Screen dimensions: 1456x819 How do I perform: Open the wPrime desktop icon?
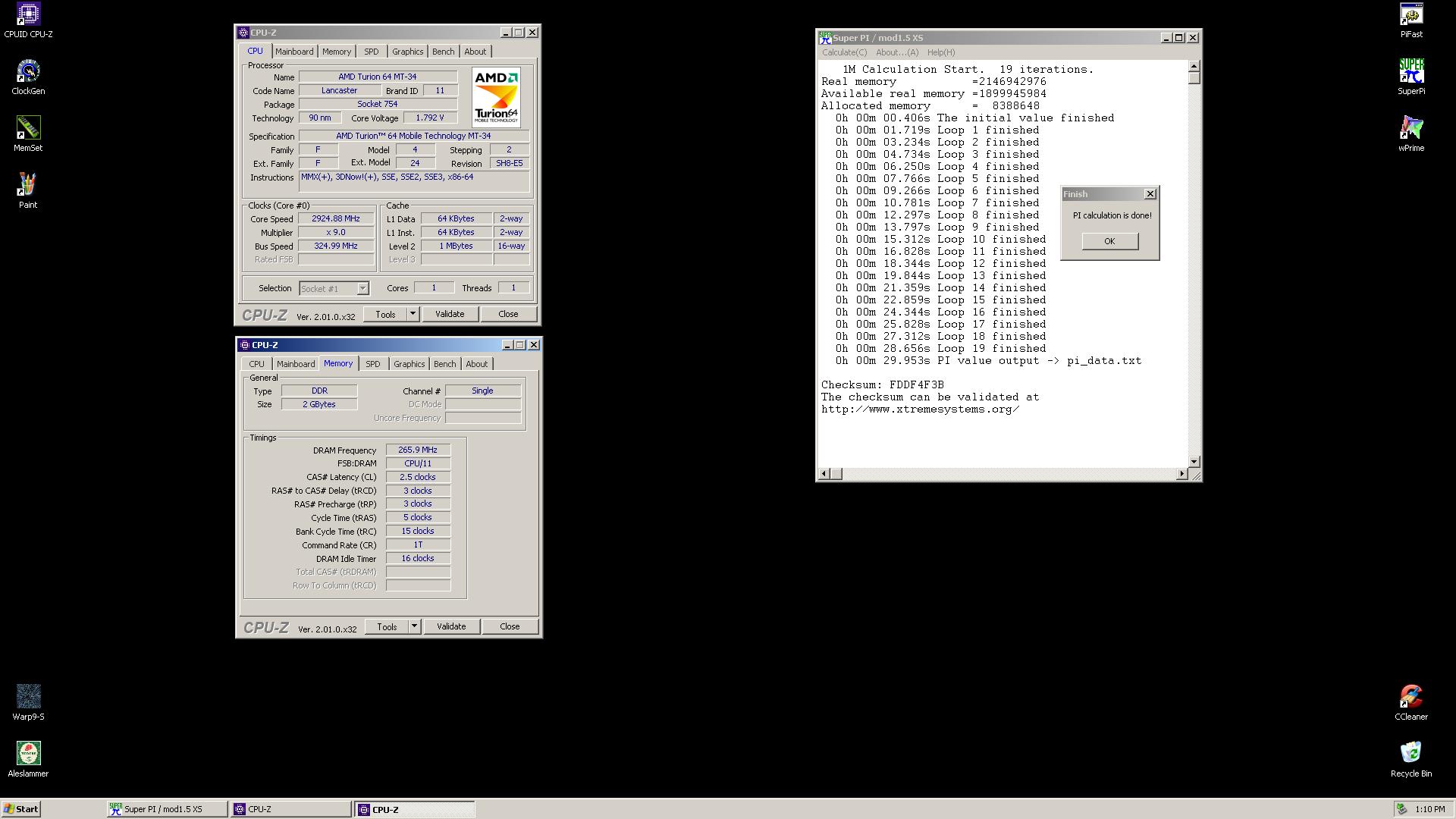(1411, 134)
